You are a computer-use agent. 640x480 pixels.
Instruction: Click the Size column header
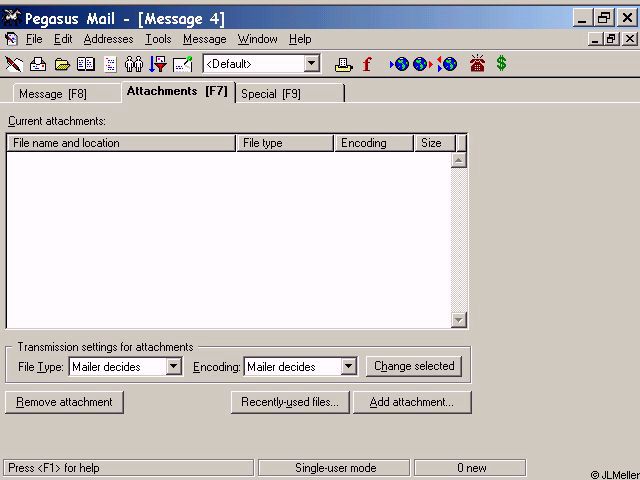435,143
